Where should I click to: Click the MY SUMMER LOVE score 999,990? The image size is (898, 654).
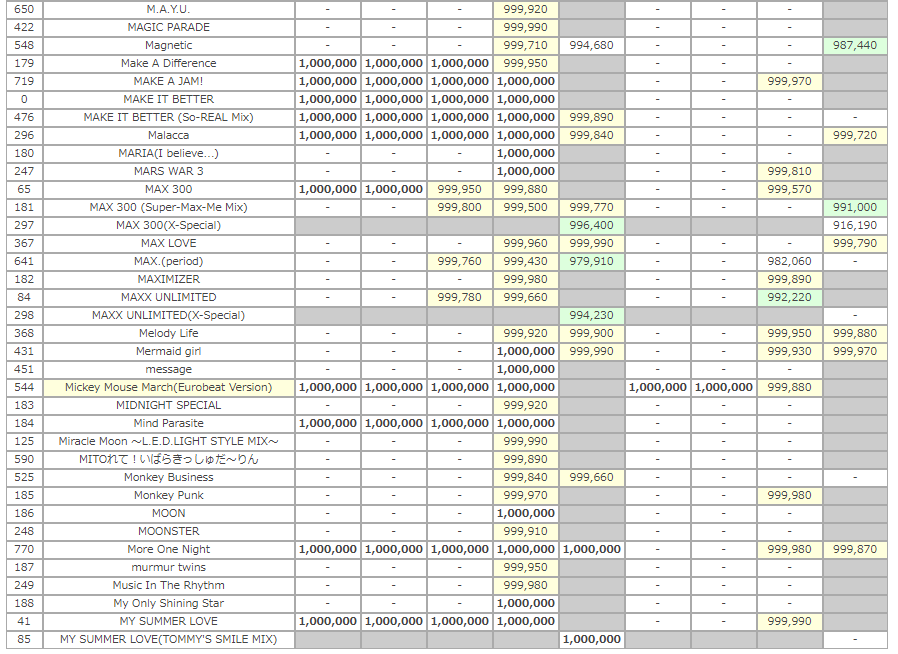tap(789, 621)
